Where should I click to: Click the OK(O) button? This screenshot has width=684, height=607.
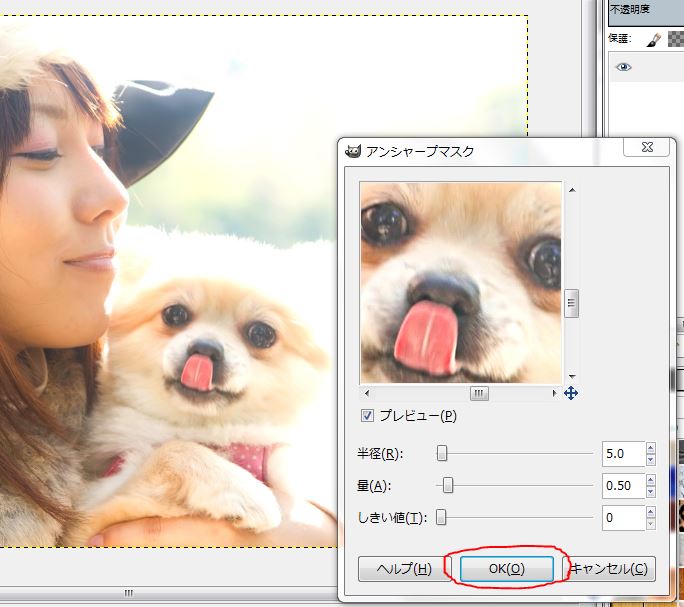coord(506,569)
